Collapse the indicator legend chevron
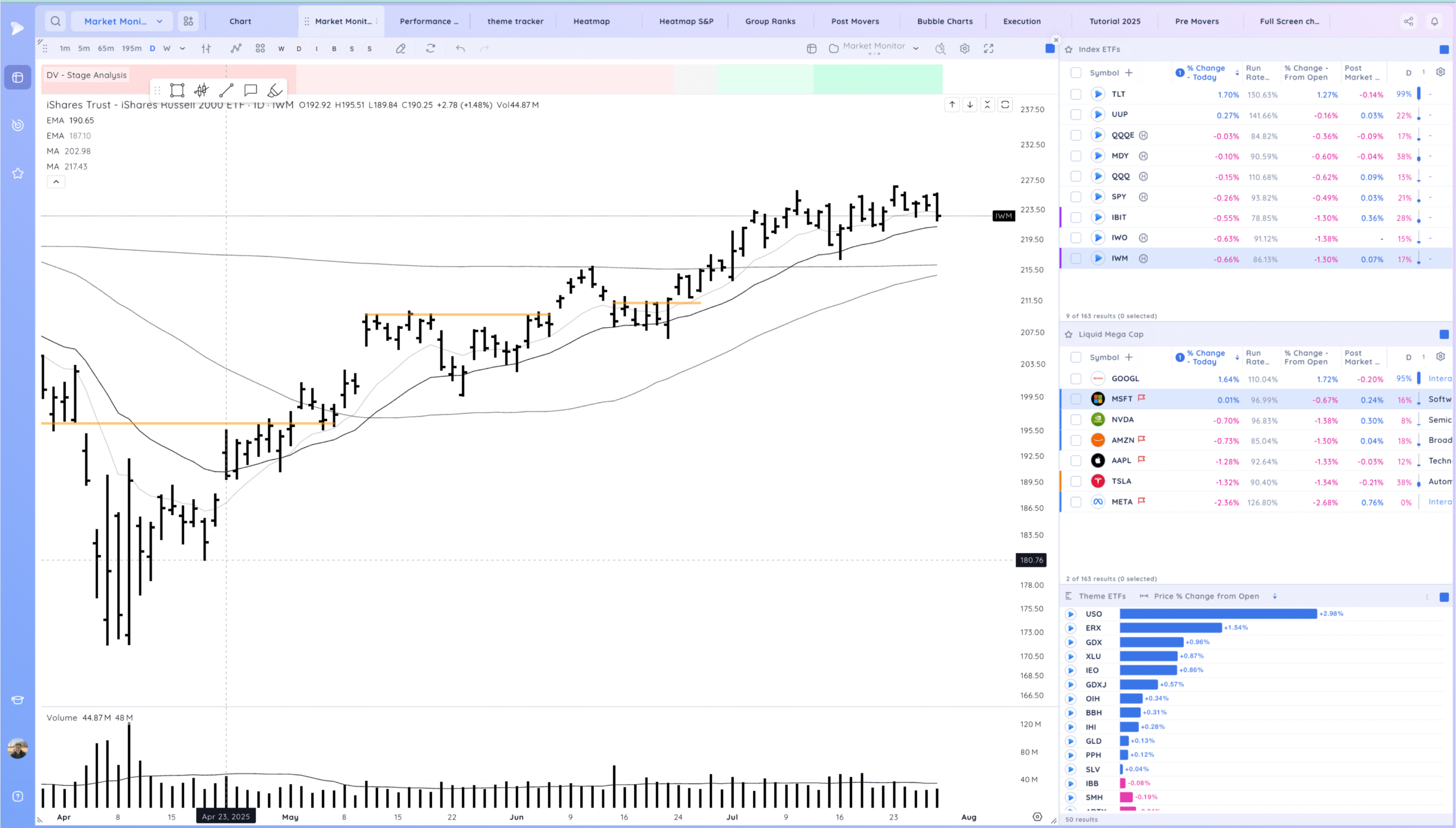Viewport: 1456px width, 828px height. (56, 182)
